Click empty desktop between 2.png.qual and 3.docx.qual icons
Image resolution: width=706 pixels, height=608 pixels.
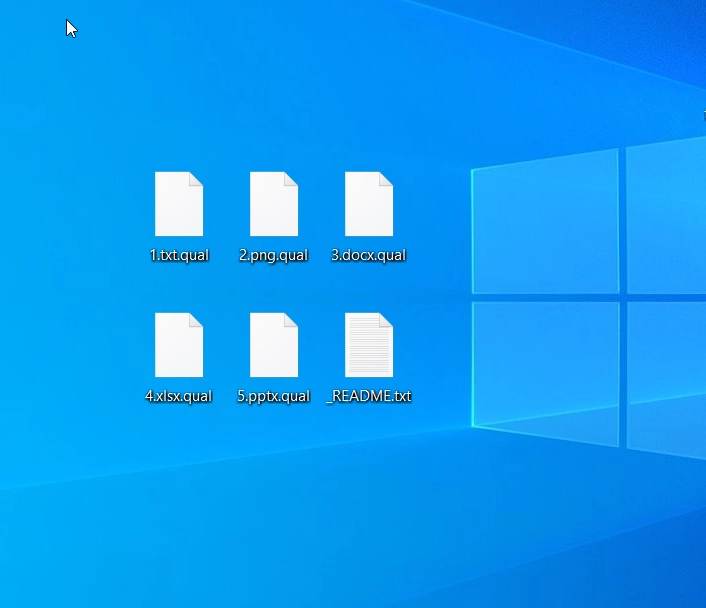322,205
